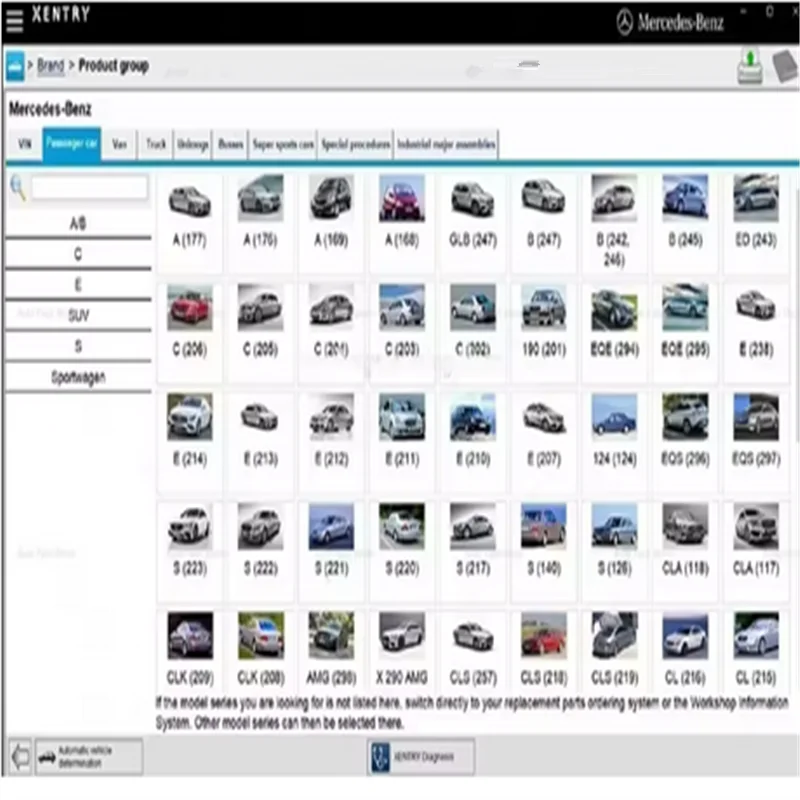Select the CLS (257) model series

click(473, 651)
